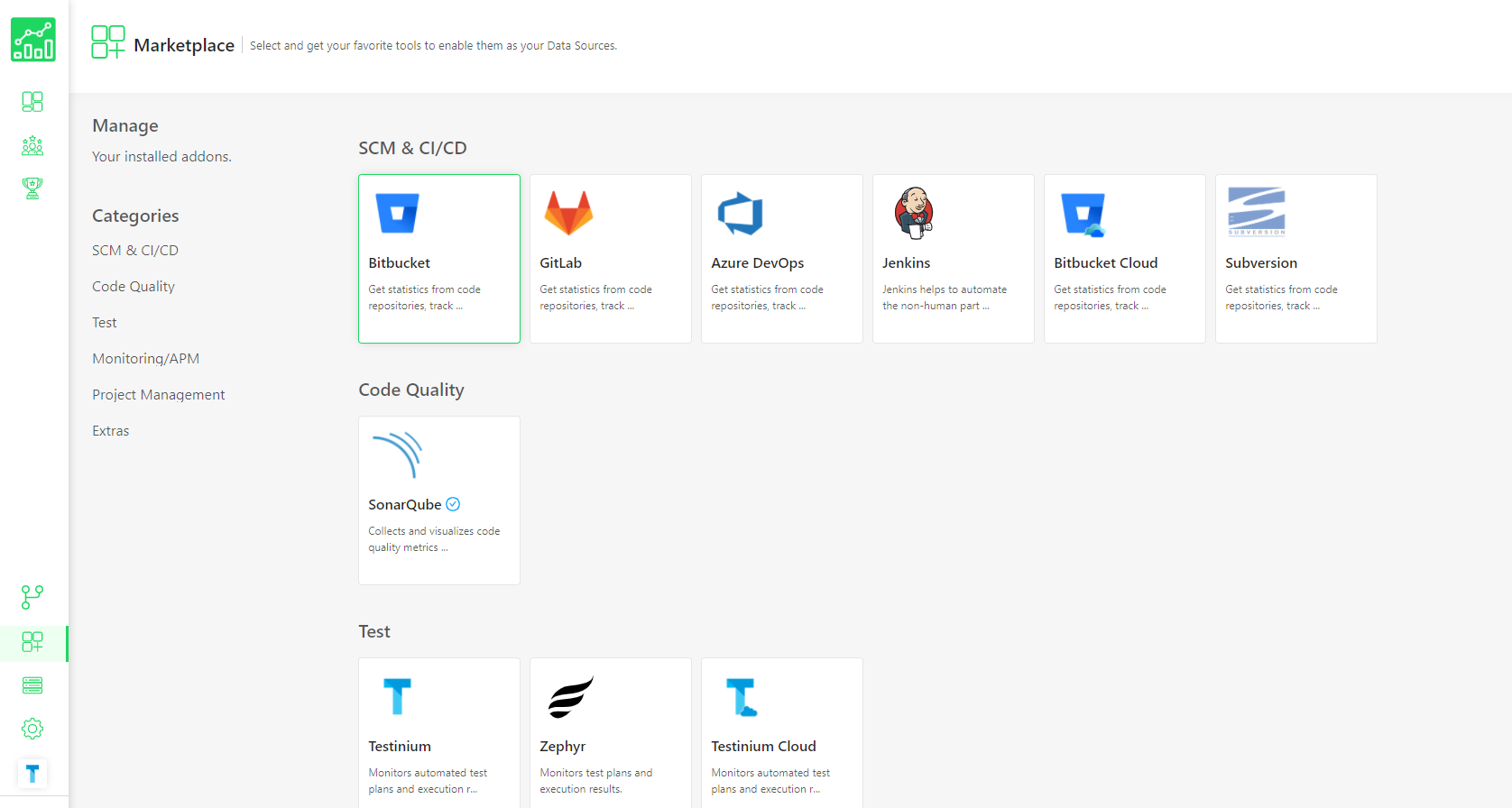
Task: Open the Testinium card title
Action: click(x=400, y=747)
